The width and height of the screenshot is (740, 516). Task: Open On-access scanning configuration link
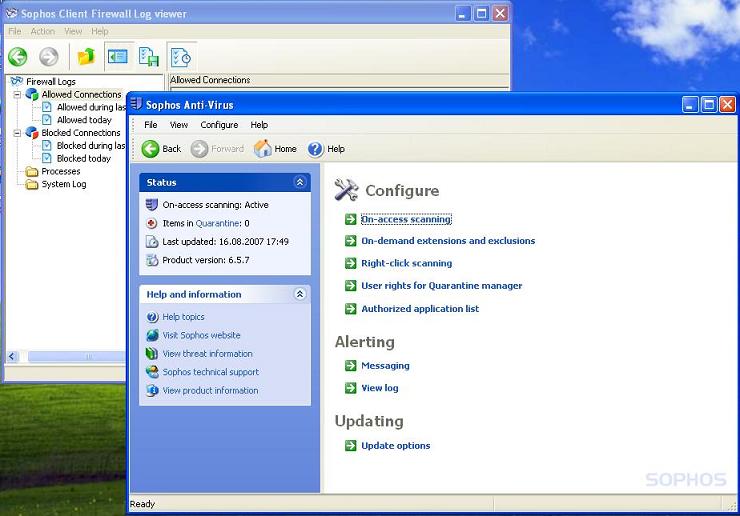click(406, 219)
